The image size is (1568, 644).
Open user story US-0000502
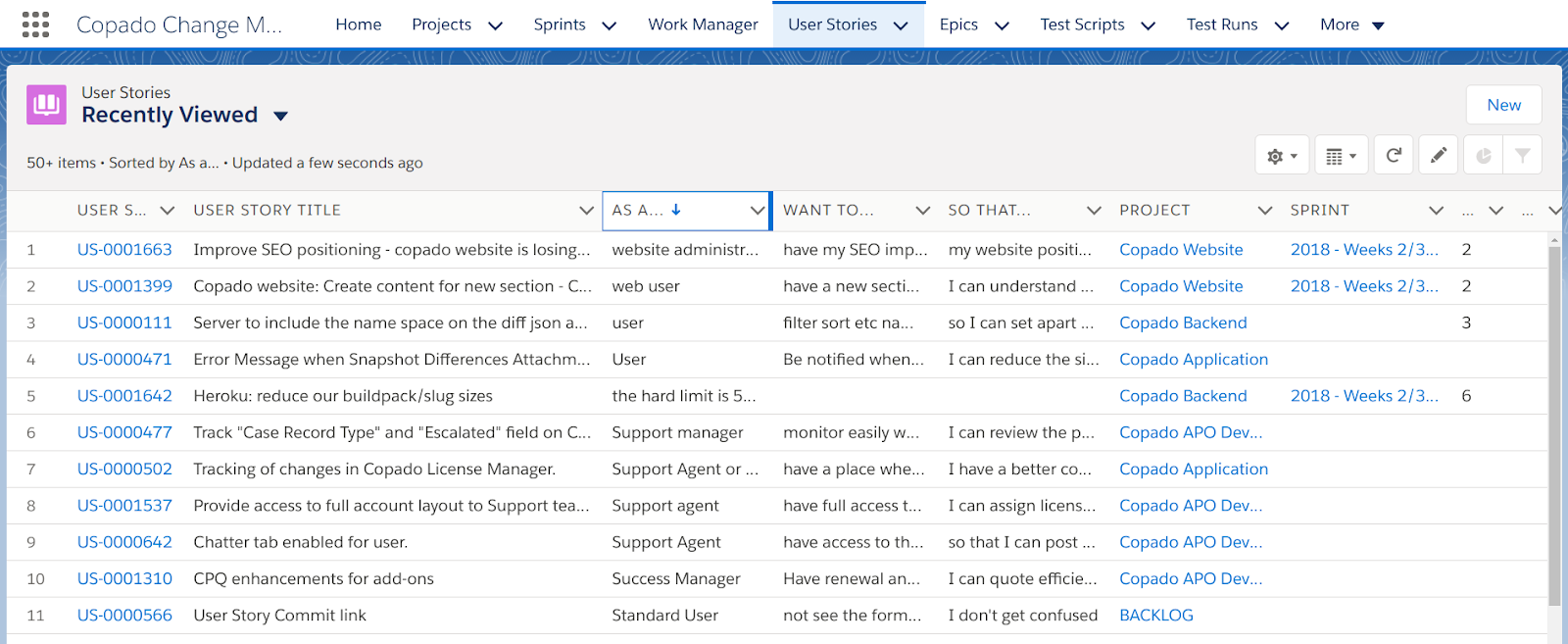click(x=124, y=470)
